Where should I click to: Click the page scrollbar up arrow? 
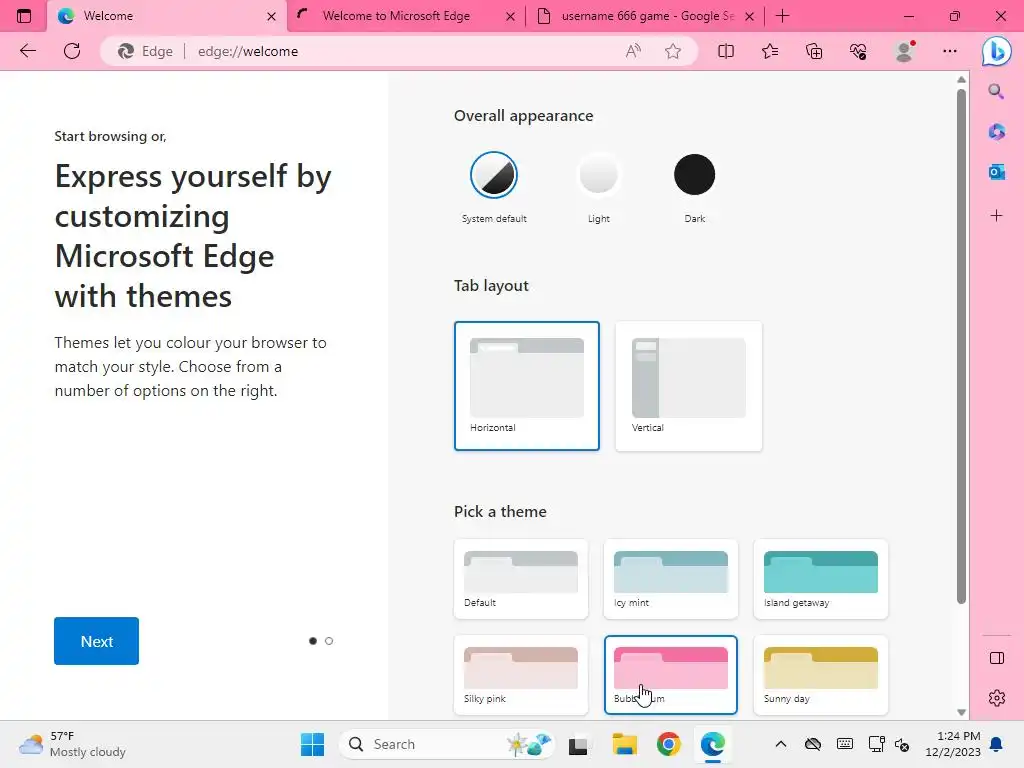click(961, 80)
